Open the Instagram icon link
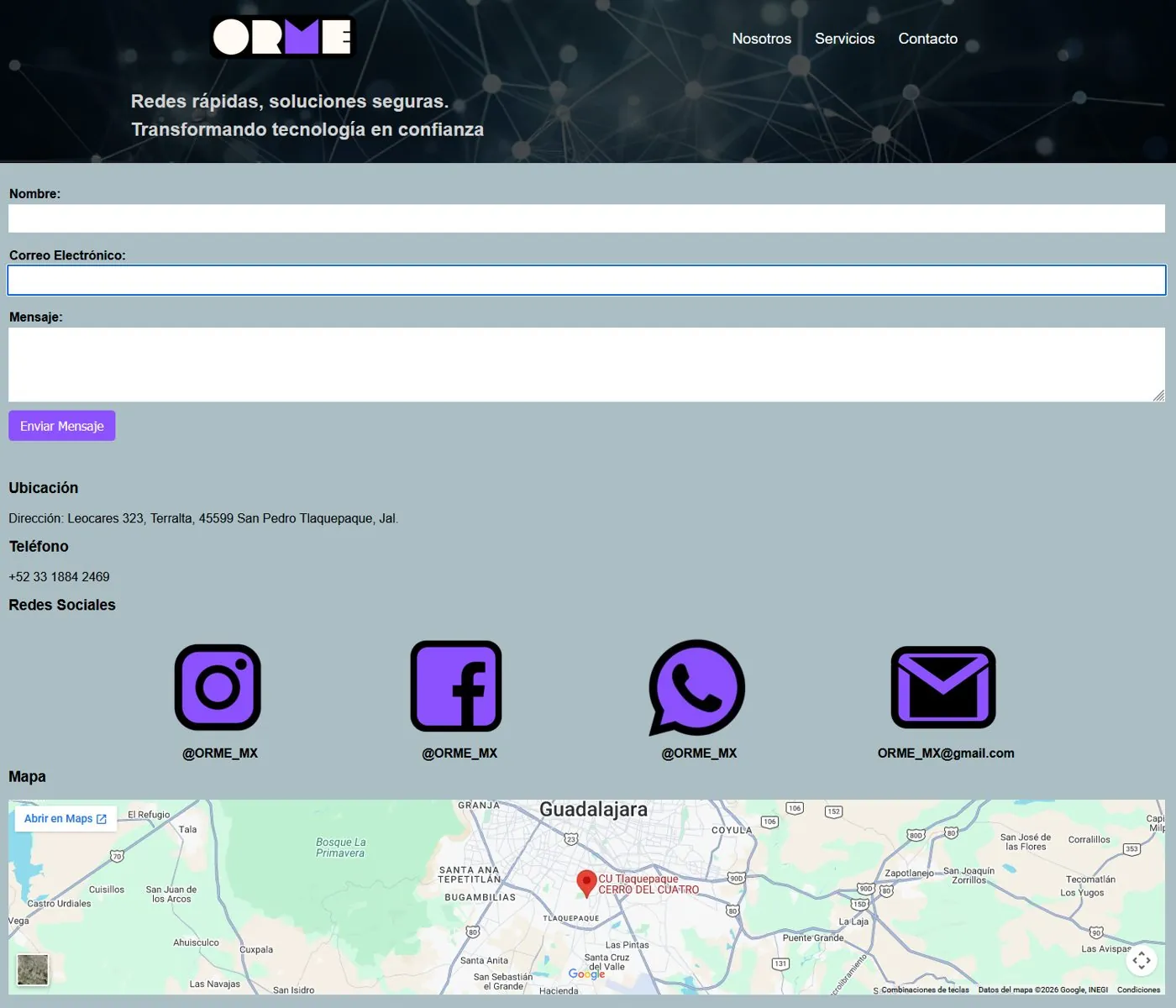This screenshot has height=1008, width=1176. click(x=218, y=687)
